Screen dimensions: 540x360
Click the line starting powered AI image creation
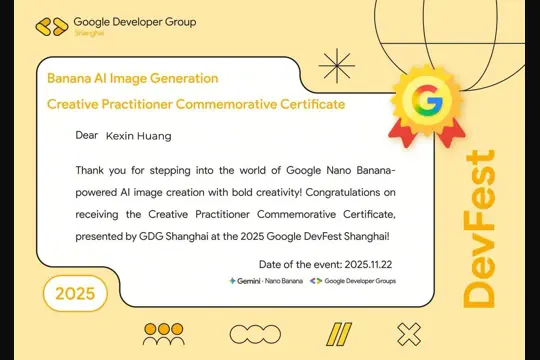(x=235, y=192)
